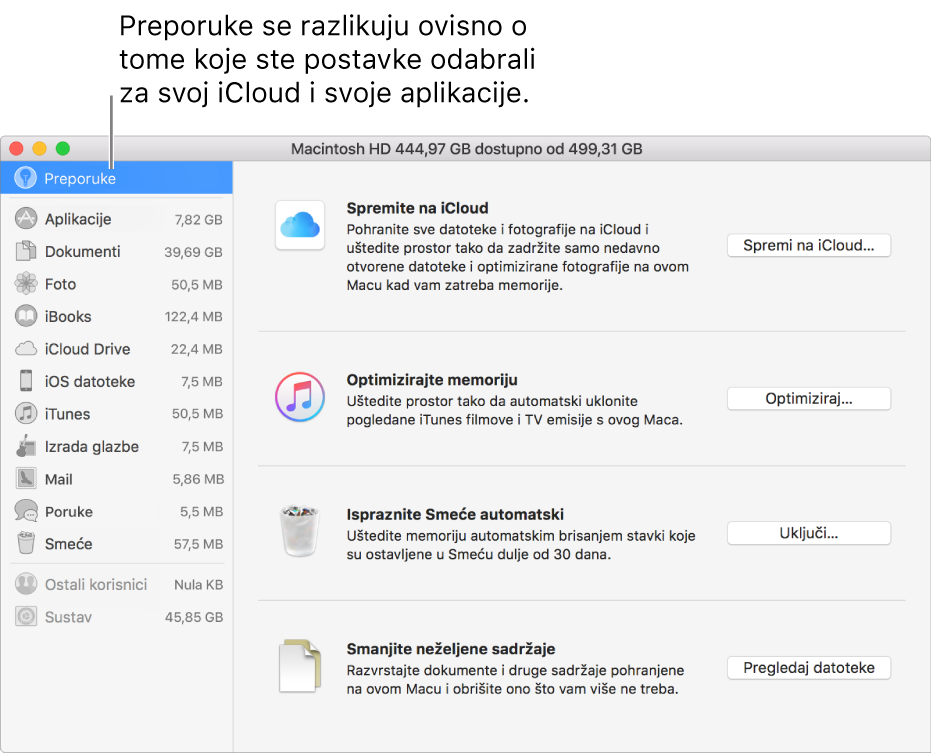Click the Ispraznite Smeće automatski heading
The image size is (931, 753).
point(455,514)
